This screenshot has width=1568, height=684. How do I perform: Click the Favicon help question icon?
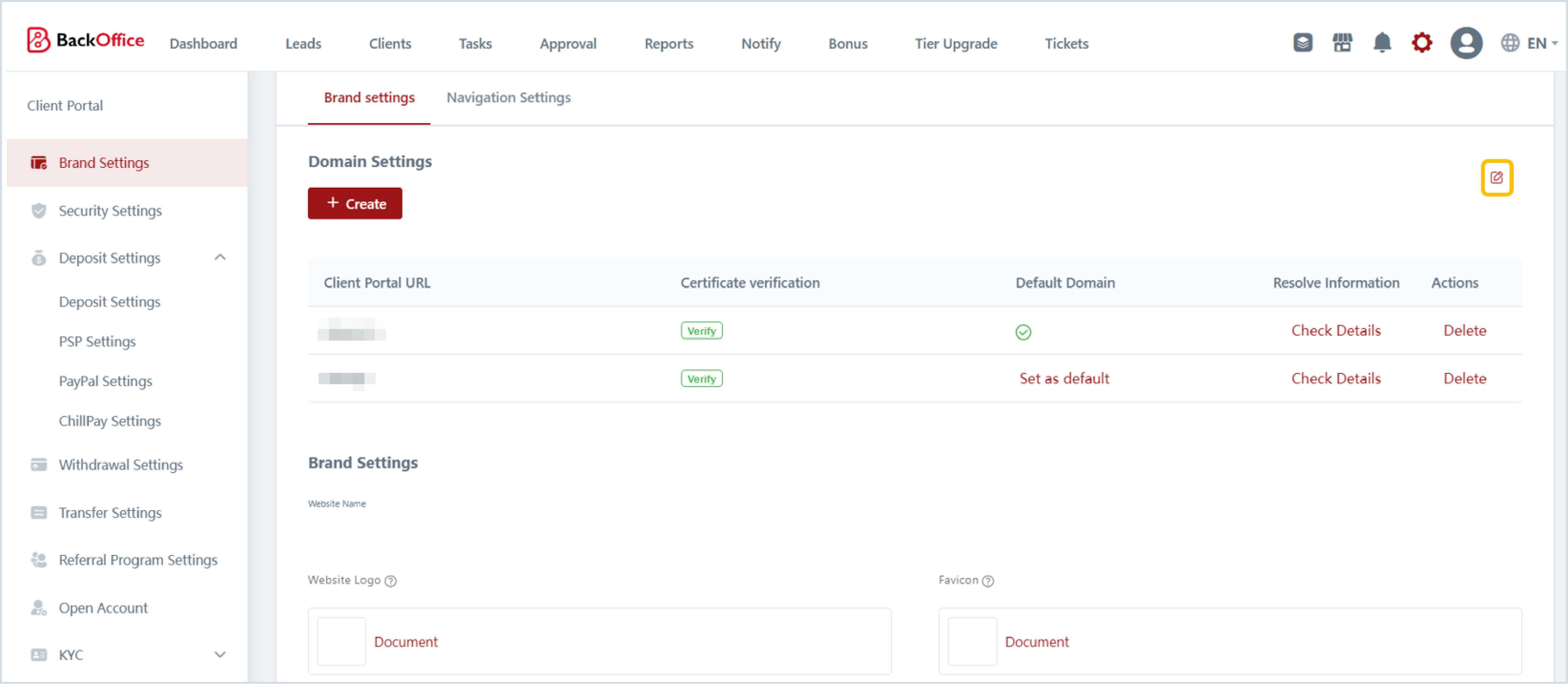click(x=988, y=580)
